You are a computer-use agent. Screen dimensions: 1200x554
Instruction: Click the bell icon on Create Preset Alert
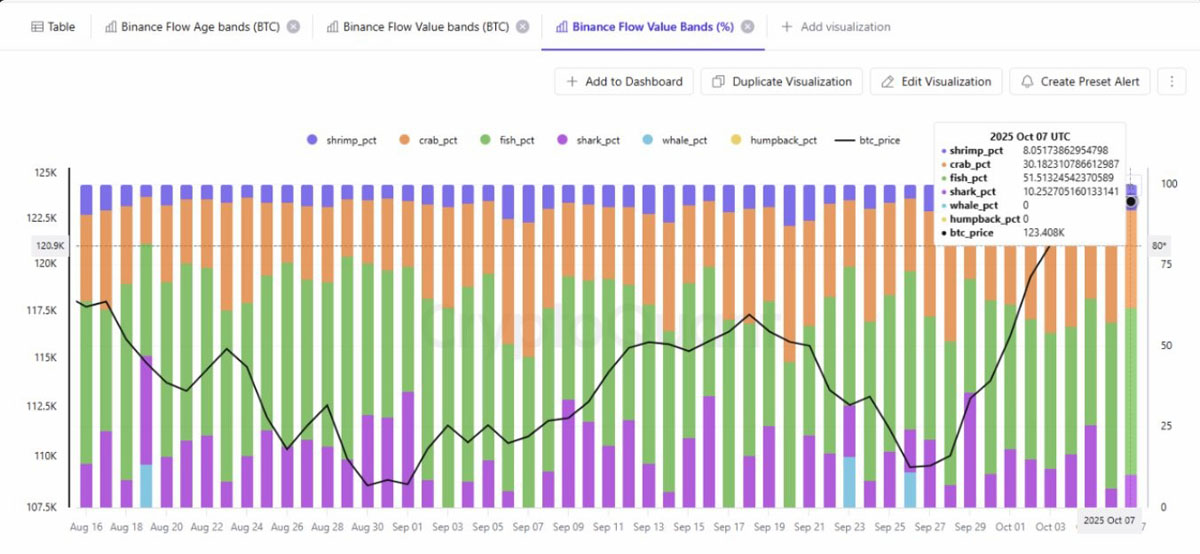(x=1028, y=82)
